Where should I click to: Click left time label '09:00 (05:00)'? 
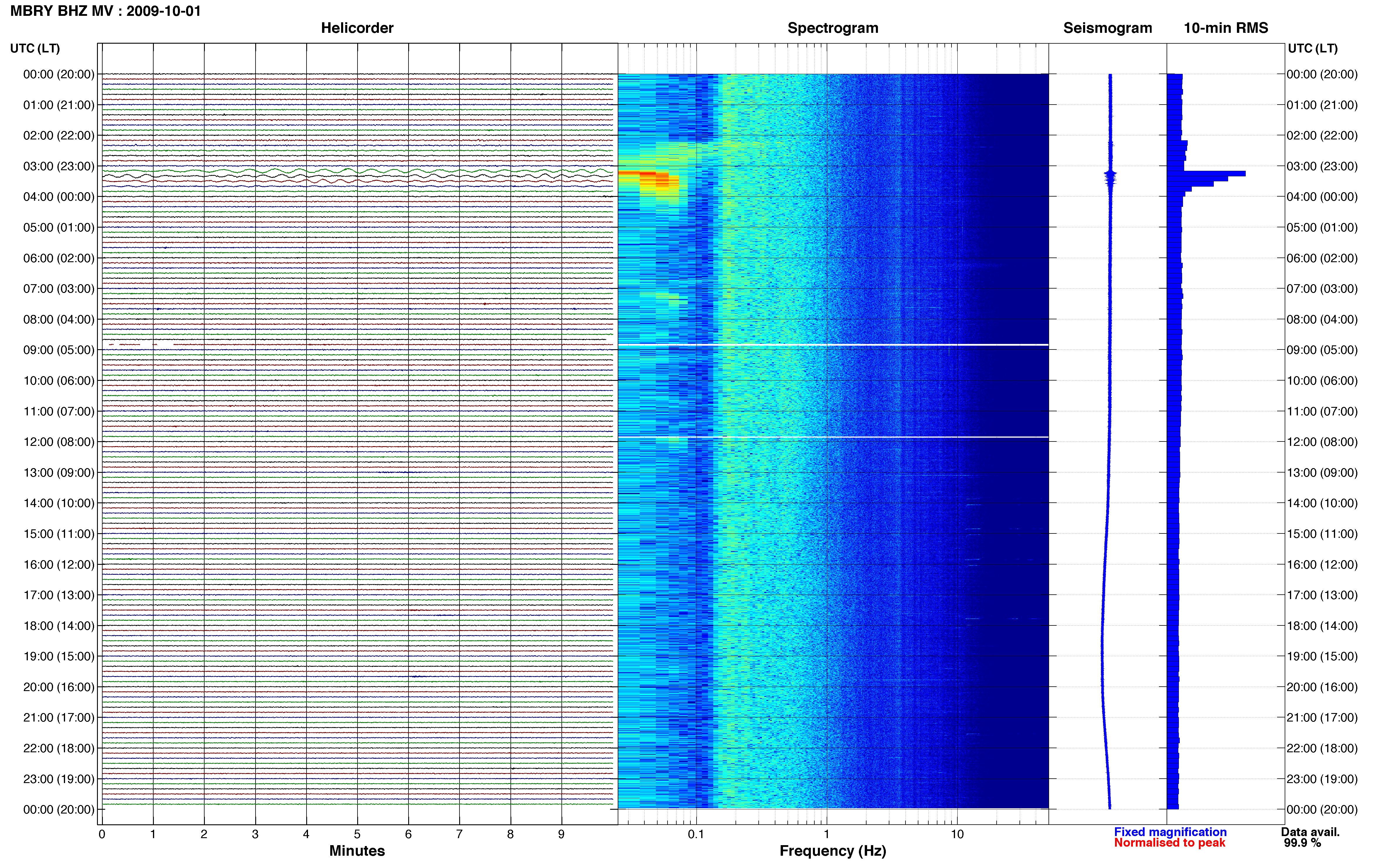tap(59, 350)
